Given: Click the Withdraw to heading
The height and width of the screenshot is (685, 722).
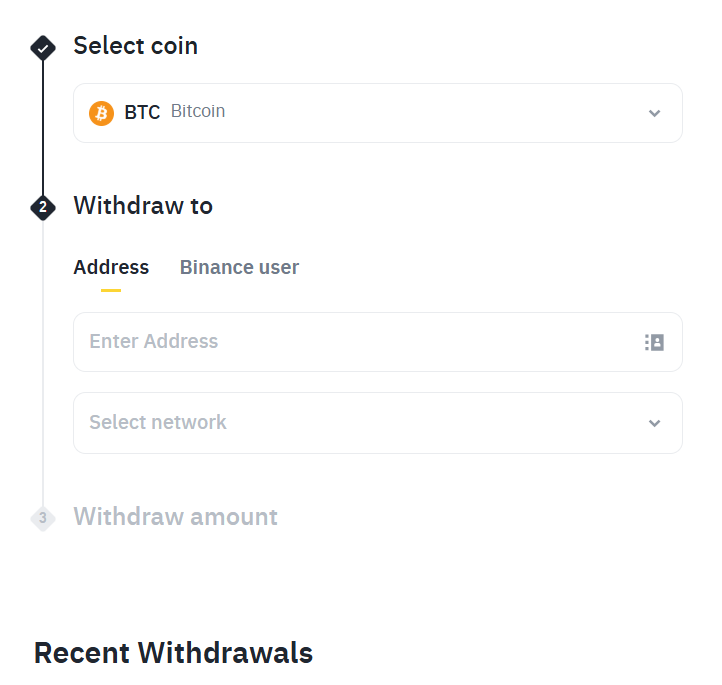Looking at the screenshot, I should pyautogui.click(x=143, y=206).
